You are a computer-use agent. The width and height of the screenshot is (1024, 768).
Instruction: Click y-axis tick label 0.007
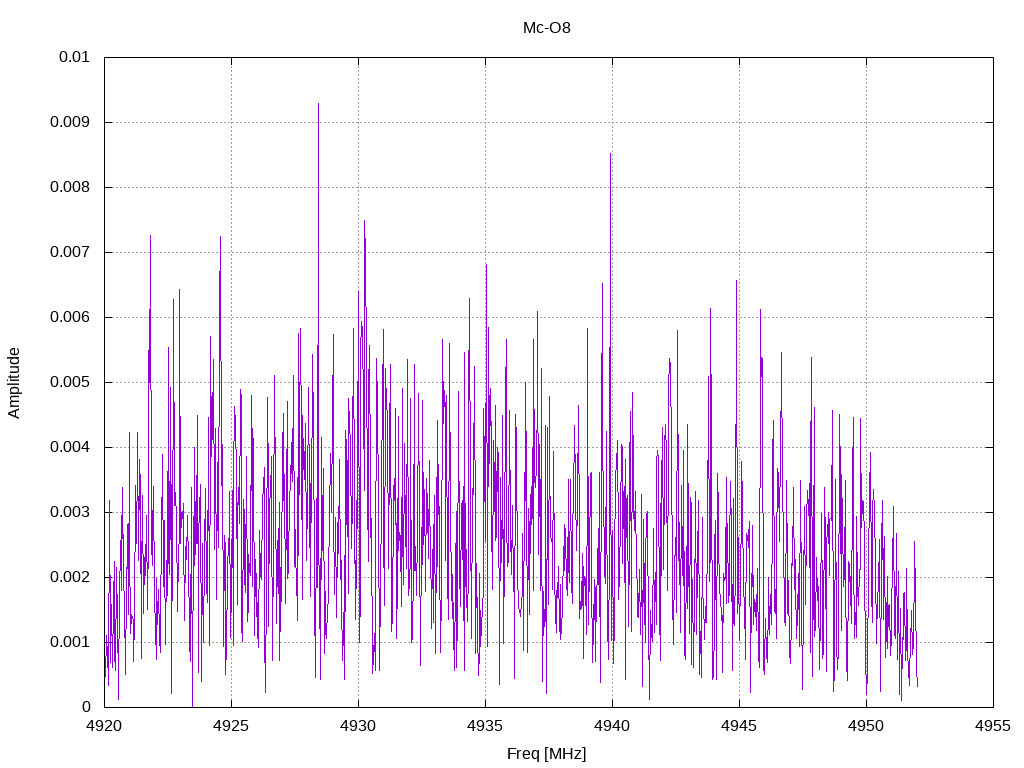71,252
